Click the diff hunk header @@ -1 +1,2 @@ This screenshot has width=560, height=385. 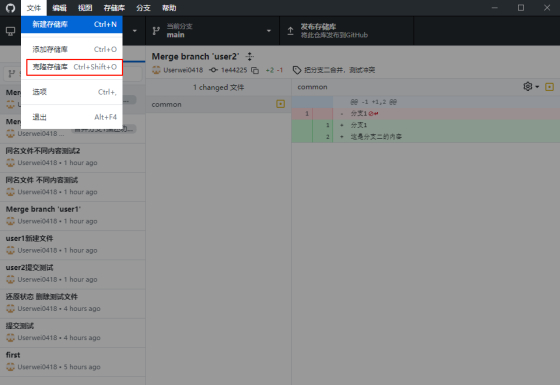(426, 102)
